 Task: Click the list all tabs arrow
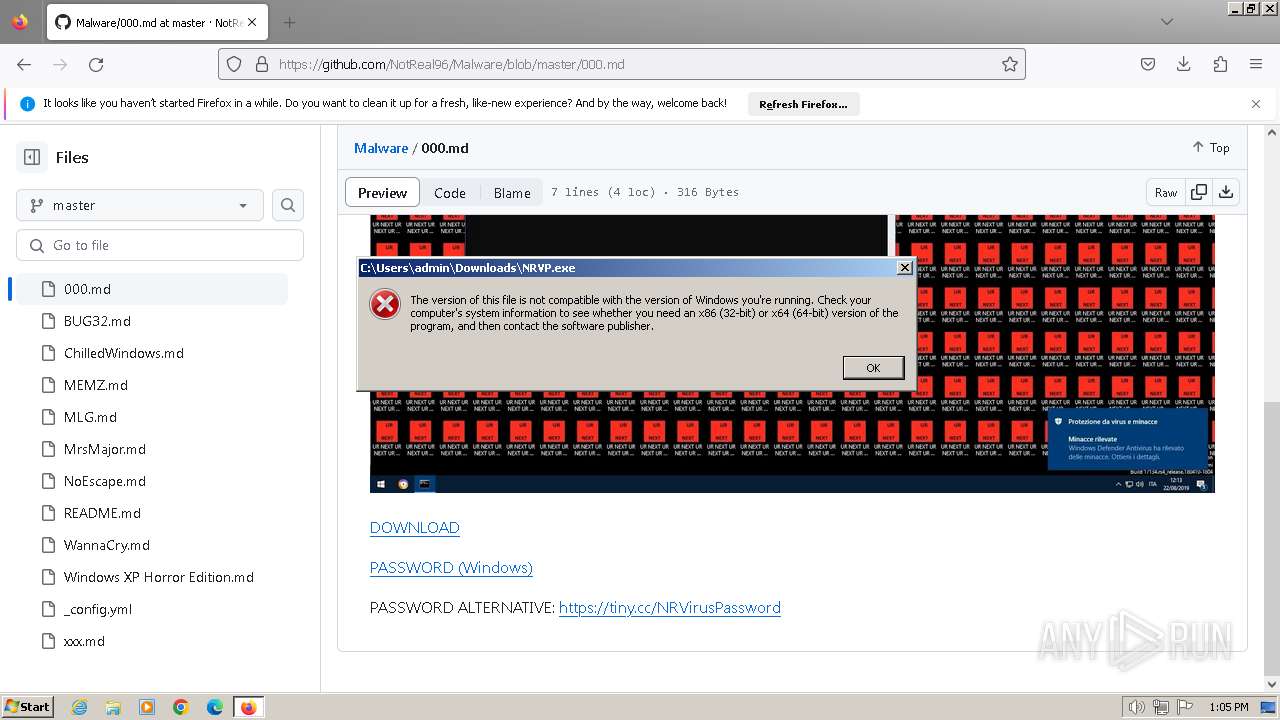pyautogui.click(x=1167, y=22)
